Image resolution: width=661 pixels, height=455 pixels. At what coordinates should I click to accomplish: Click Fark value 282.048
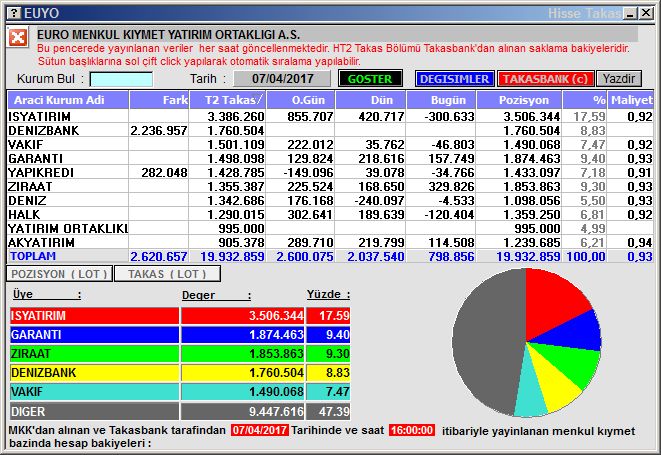(x=164, y=172)
